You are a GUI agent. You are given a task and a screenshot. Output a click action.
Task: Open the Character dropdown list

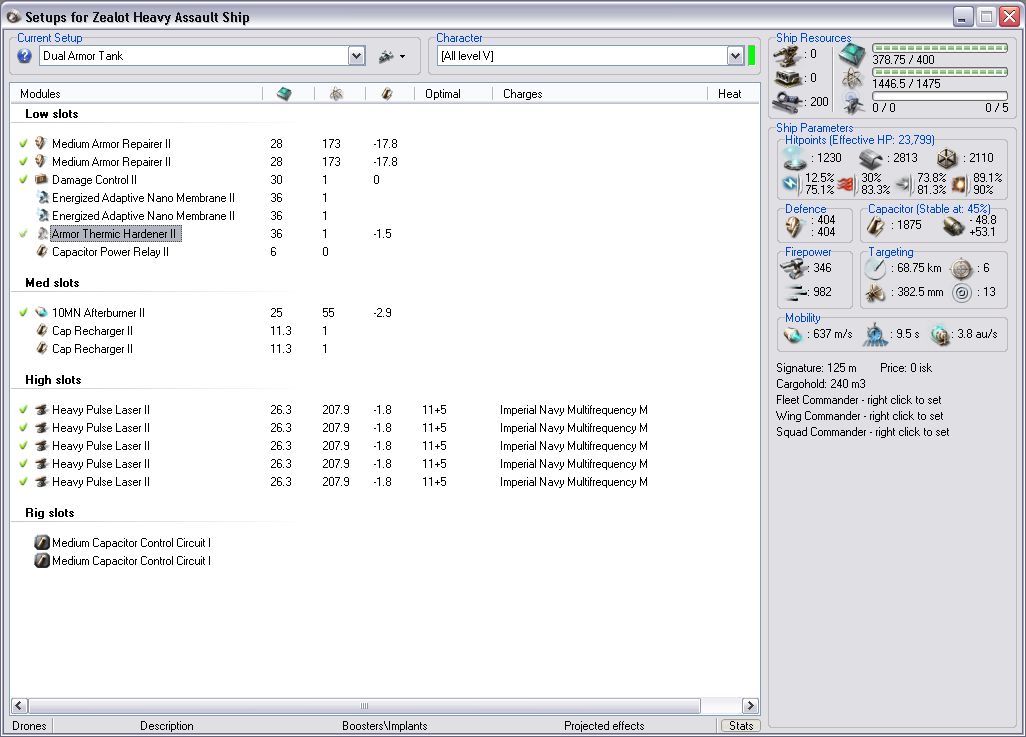point(735,56)
